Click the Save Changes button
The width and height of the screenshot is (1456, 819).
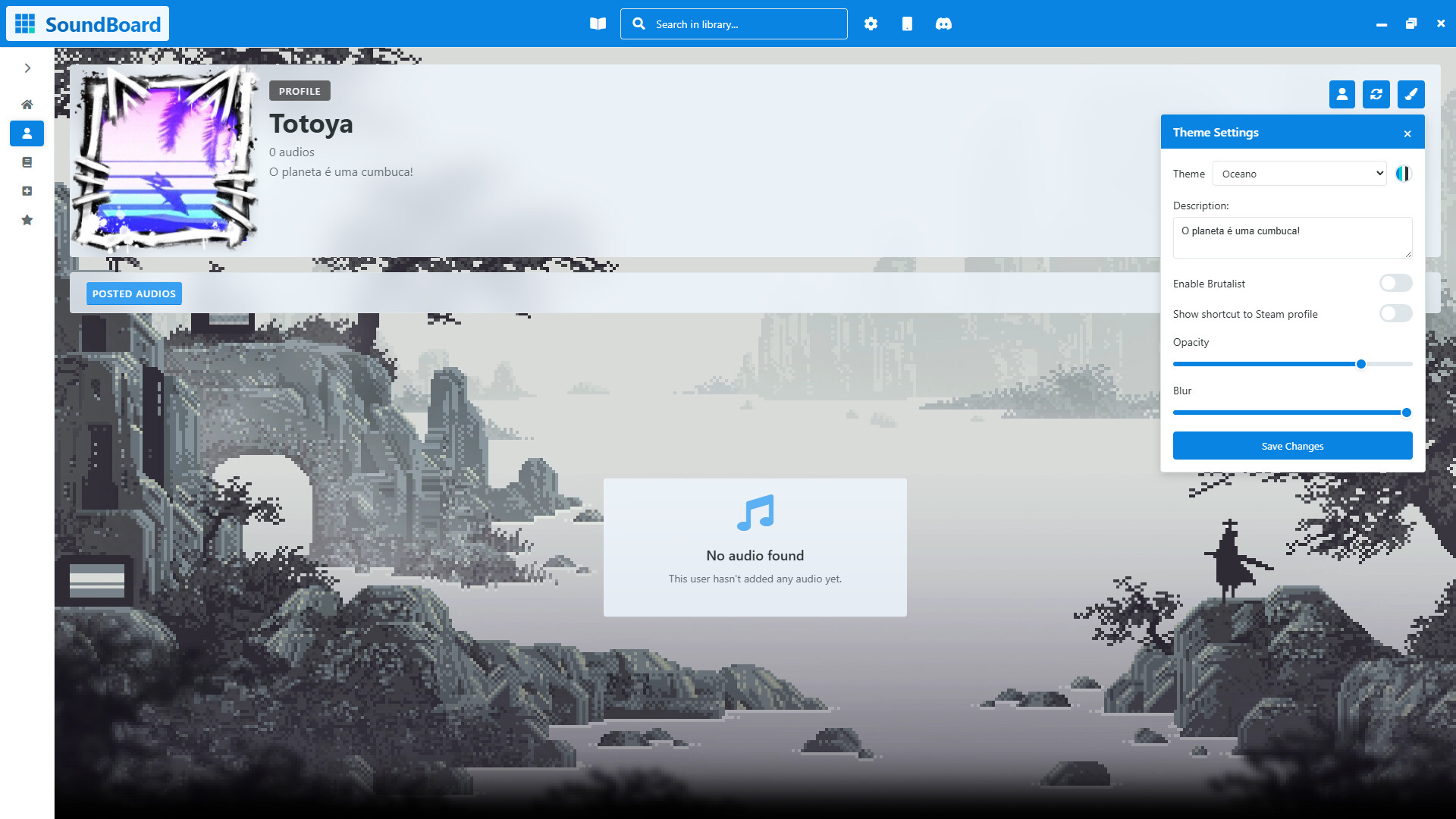tap(1292, 445)
